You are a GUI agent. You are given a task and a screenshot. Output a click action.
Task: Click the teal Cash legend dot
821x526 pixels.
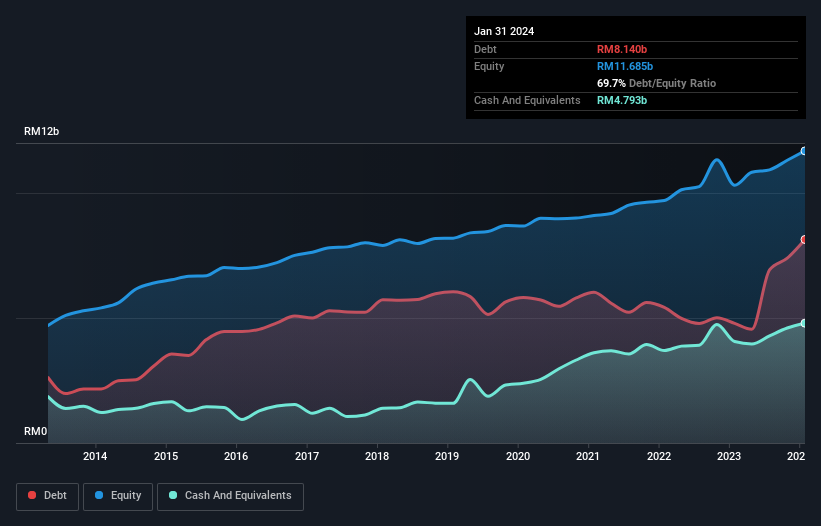(x=173, y=495)
